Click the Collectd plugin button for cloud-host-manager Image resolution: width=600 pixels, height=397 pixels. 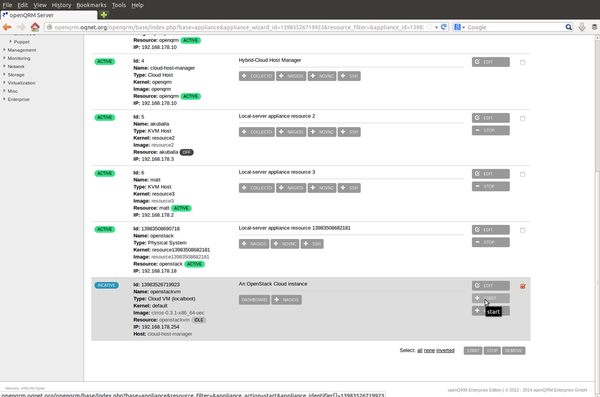point(257,76)
